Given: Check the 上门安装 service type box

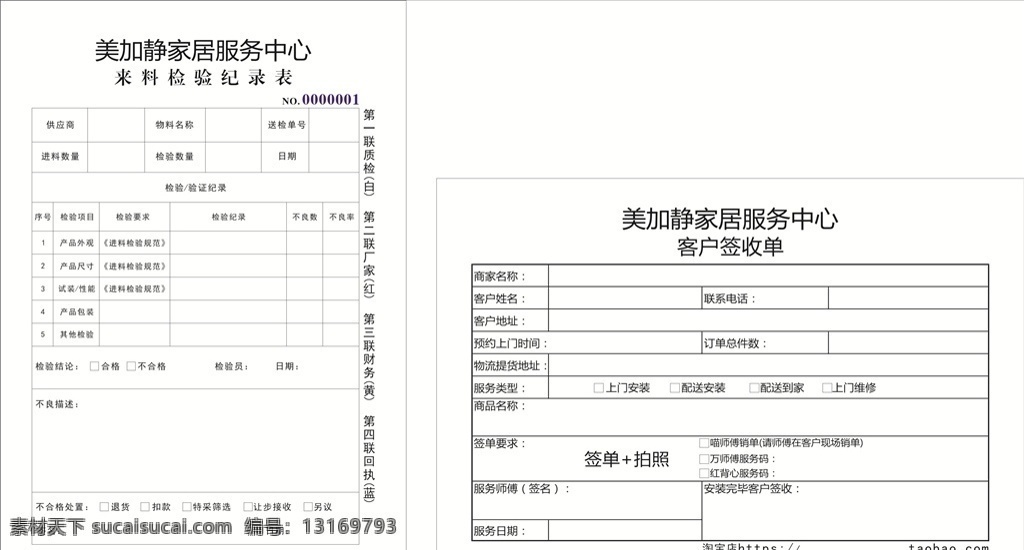Looking at the screenshot, I should click(599, 388).
